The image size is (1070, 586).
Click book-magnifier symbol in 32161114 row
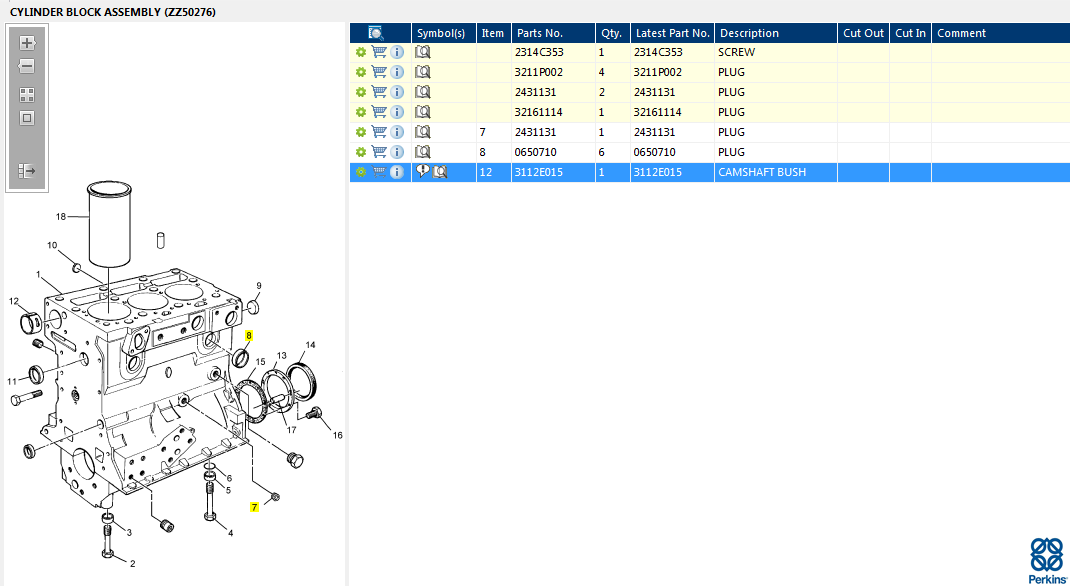point(423,112)
